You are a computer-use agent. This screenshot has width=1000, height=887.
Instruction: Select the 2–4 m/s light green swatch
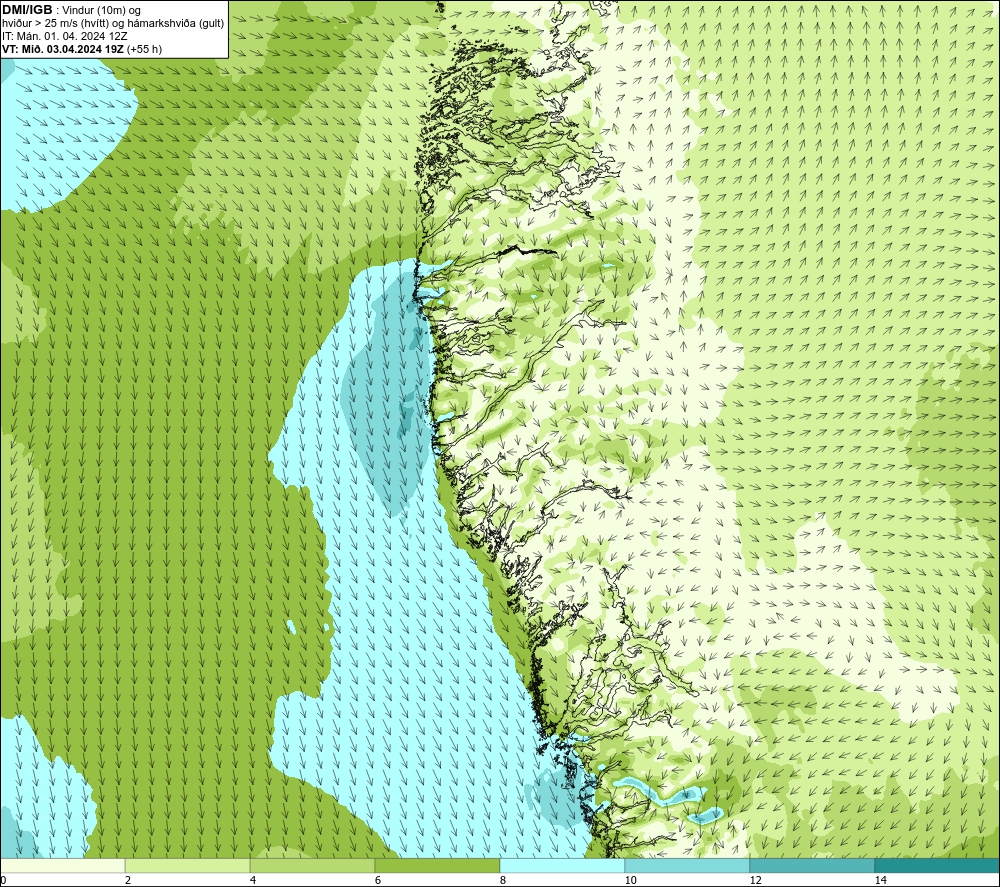(188, 865)
